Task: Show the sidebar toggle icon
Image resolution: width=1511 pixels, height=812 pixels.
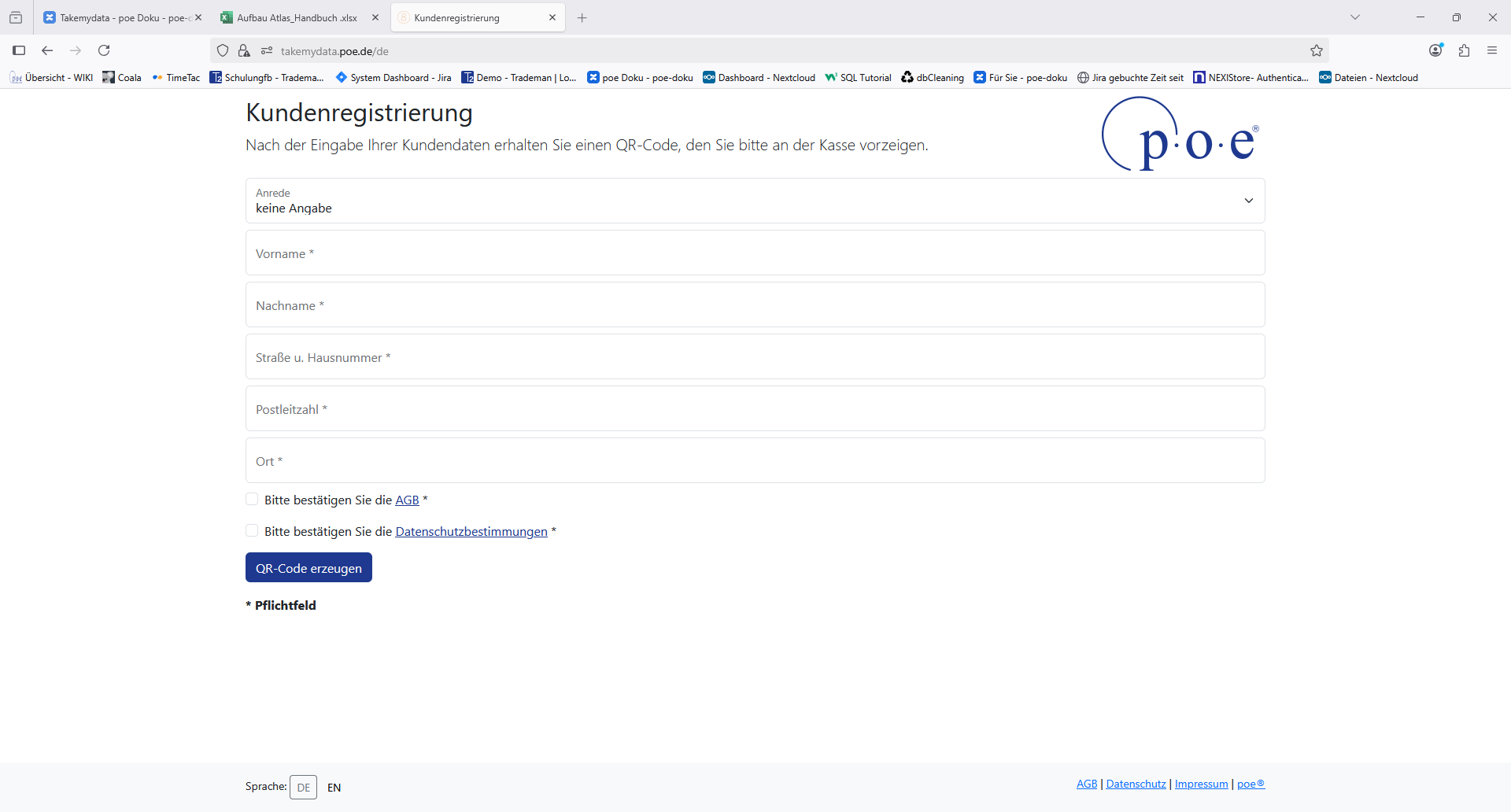Action: point(19,50)
